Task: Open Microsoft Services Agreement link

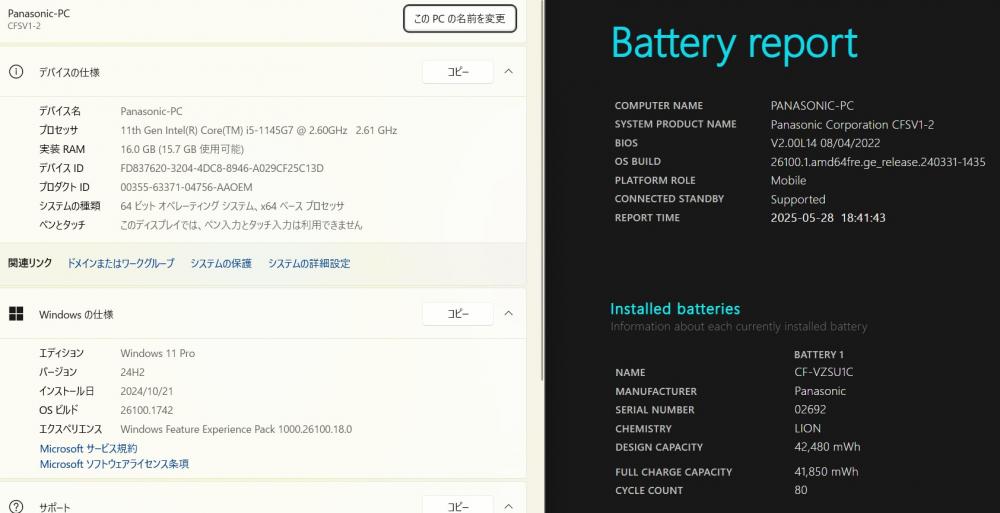Action: (x=89, y=449)
